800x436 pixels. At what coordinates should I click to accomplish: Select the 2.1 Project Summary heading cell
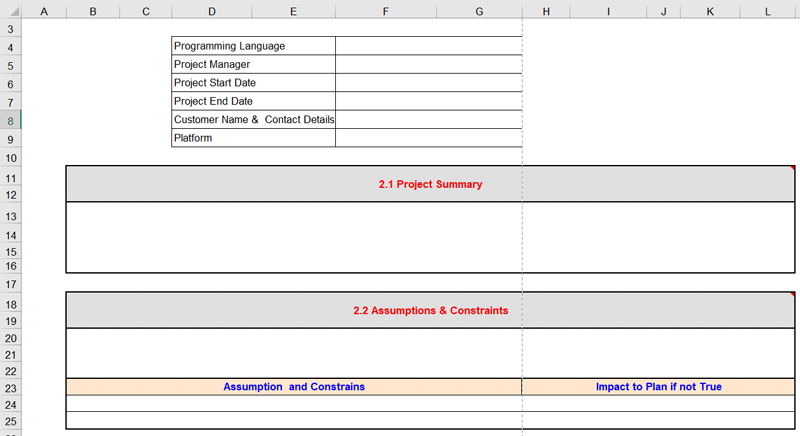click(x=430, y=185)
